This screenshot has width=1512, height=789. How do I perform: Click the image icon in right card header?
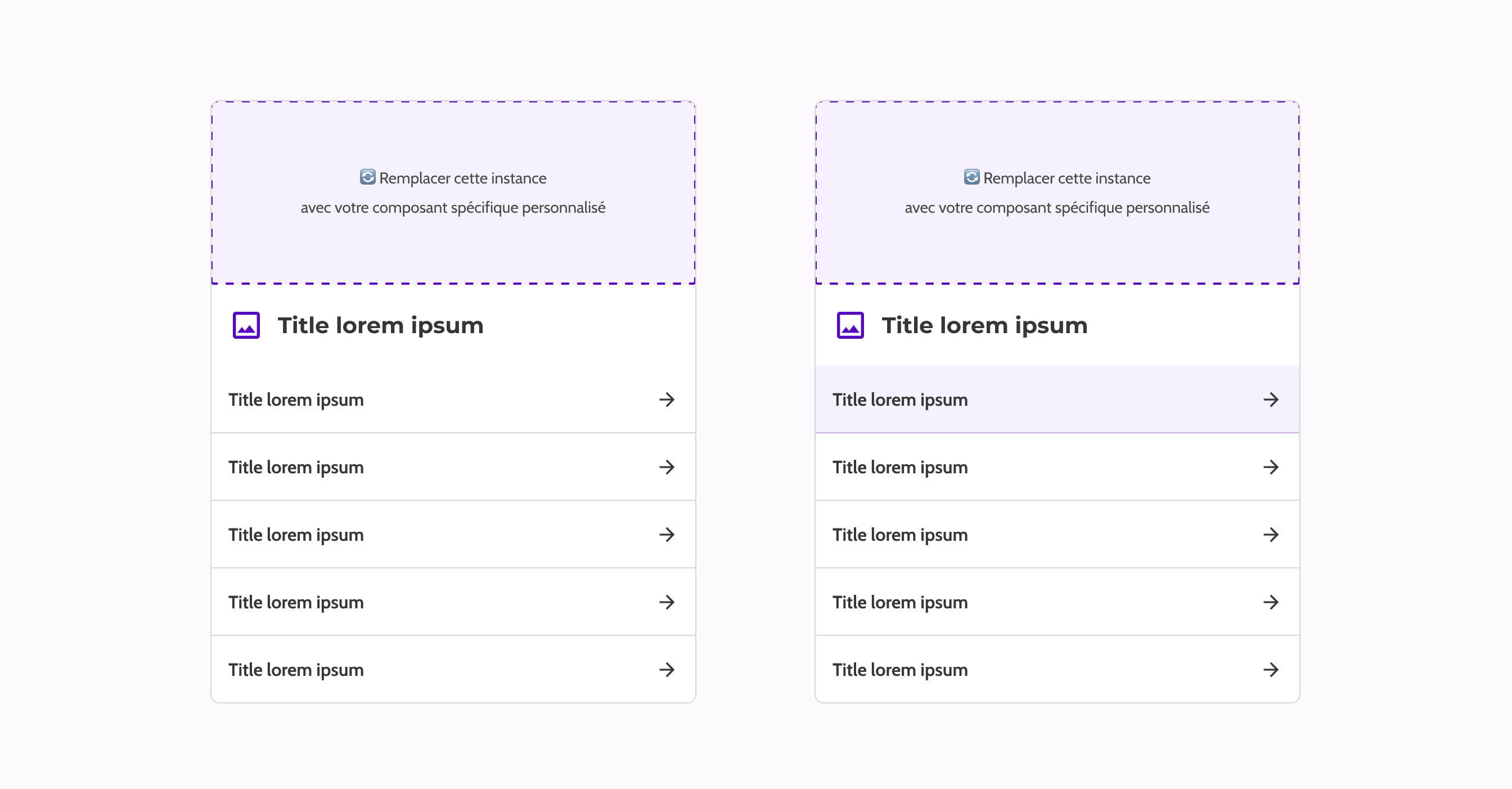coord(850,325)
